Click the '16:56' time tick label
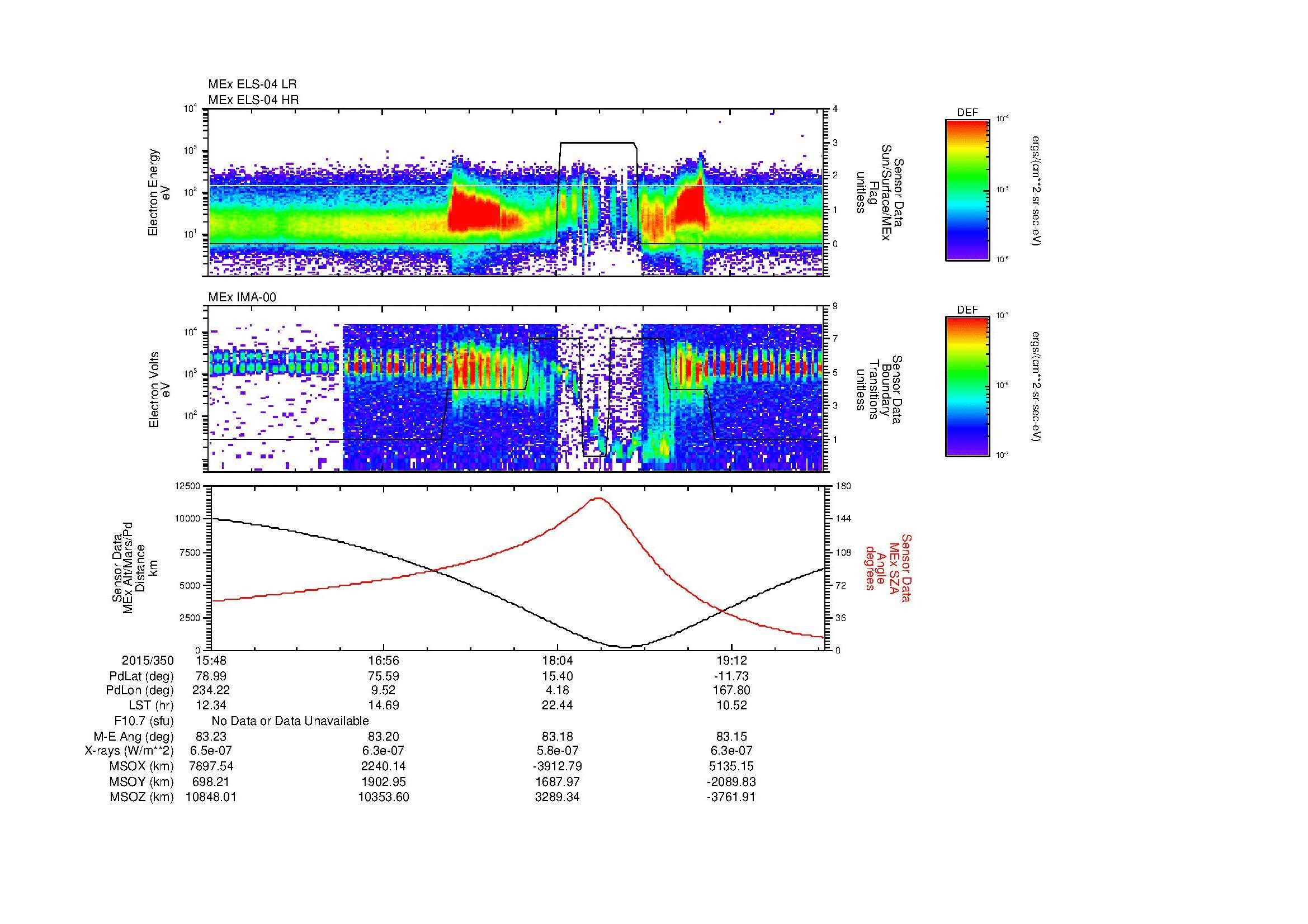 (x=384, y=660)
